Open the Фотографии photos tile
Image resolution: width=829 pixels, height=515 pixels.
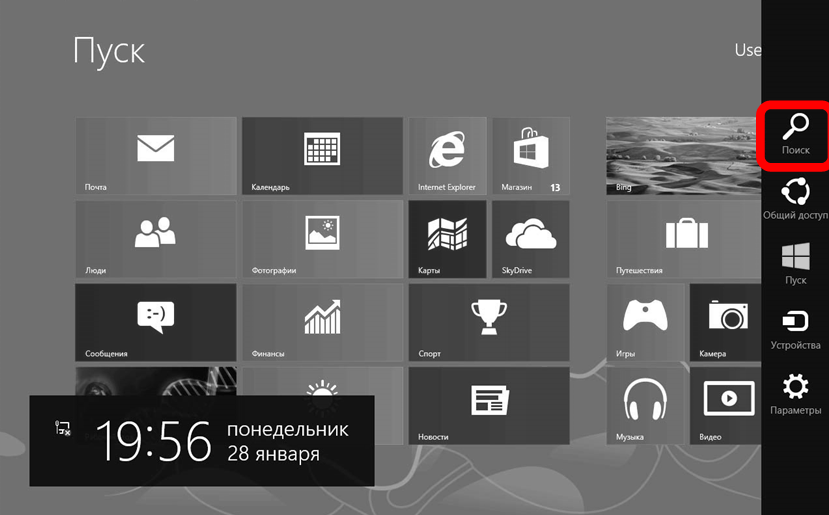pyautogui.click(x=322, y=239)
